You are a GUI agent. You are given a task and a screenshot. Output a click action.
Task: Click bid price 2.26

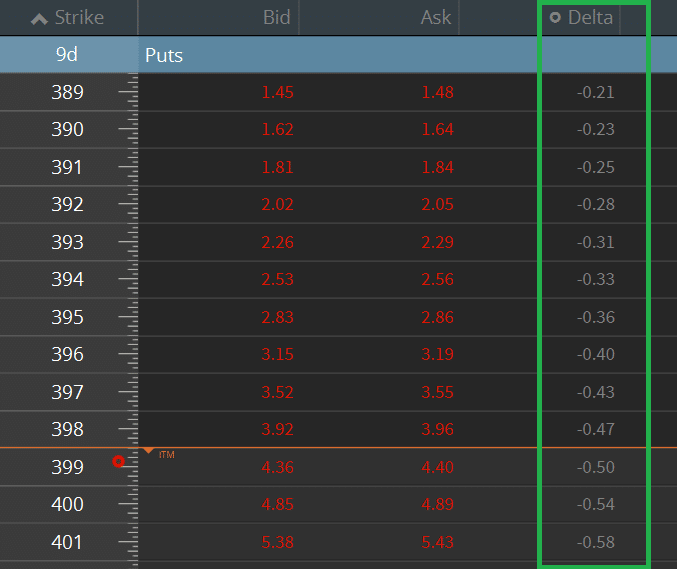[x=277, y=242]
